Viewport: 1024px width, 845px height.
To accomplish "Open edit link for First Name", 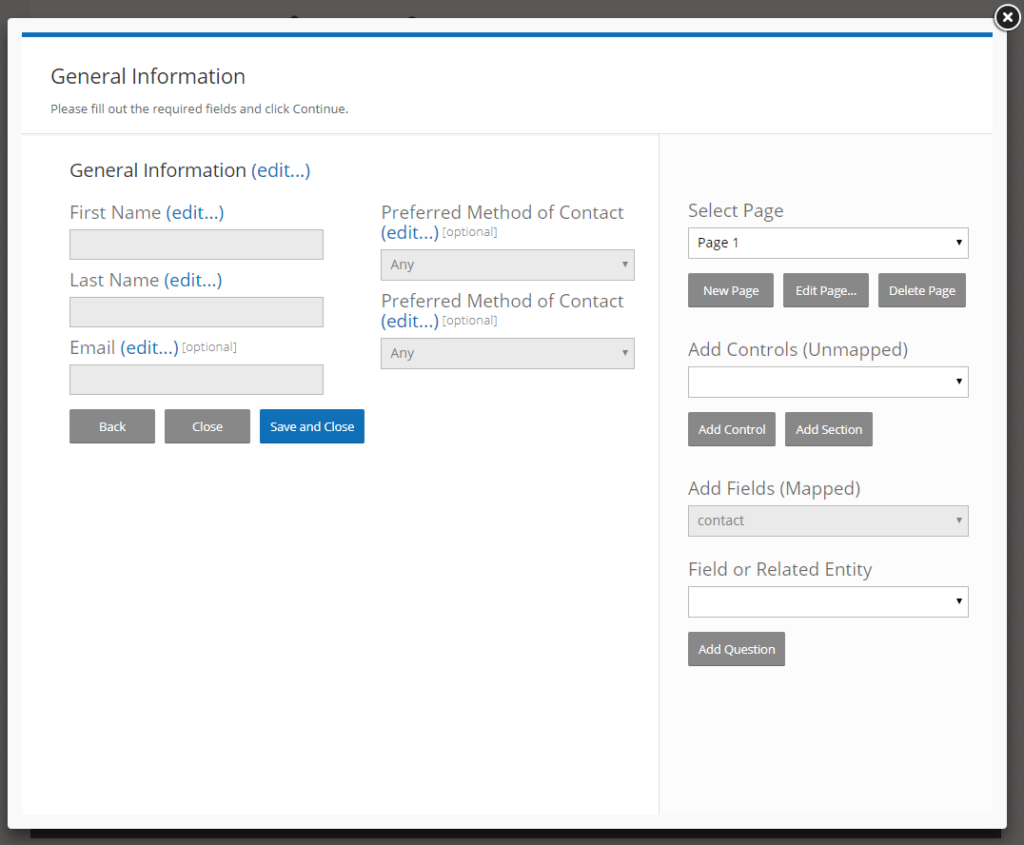I will click(x=195, y=212).
